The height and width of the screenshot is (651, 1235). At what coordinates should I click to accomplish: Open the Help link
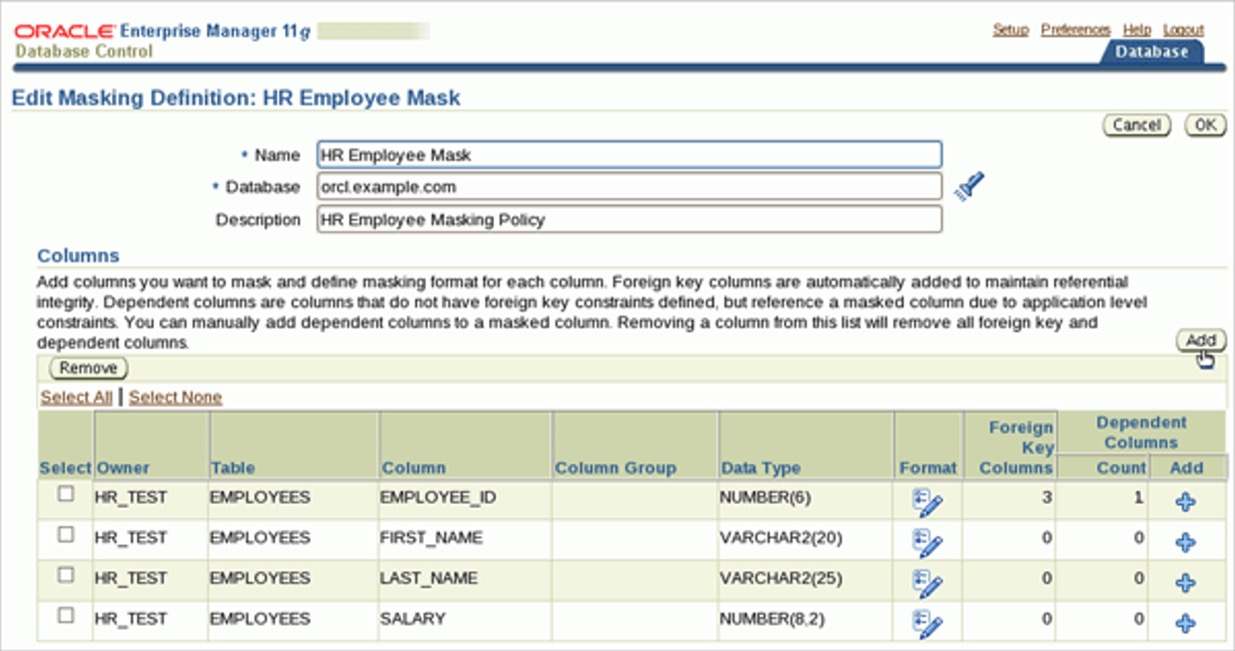click(1137, 30)
